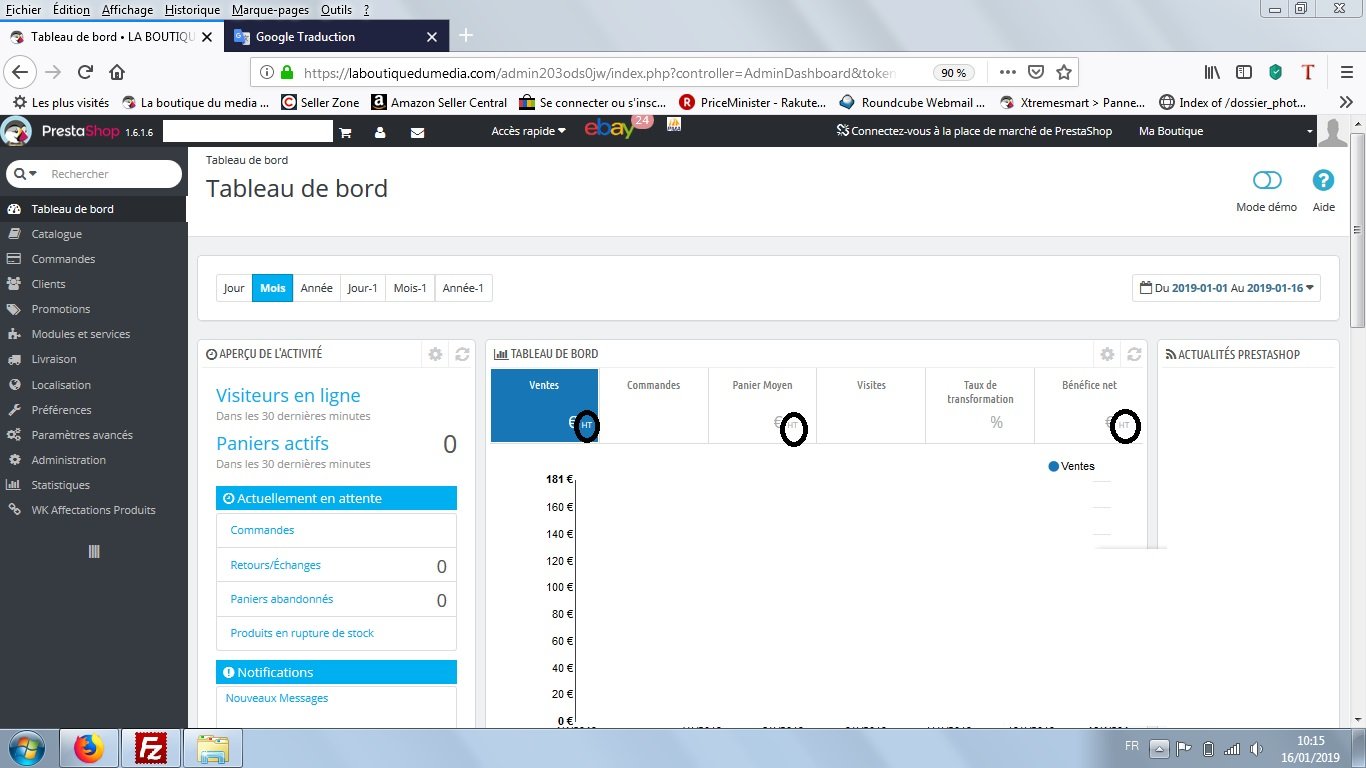Refresh the Aperçu de l'activité panel
1366x768 pixels.
(462, 354)
